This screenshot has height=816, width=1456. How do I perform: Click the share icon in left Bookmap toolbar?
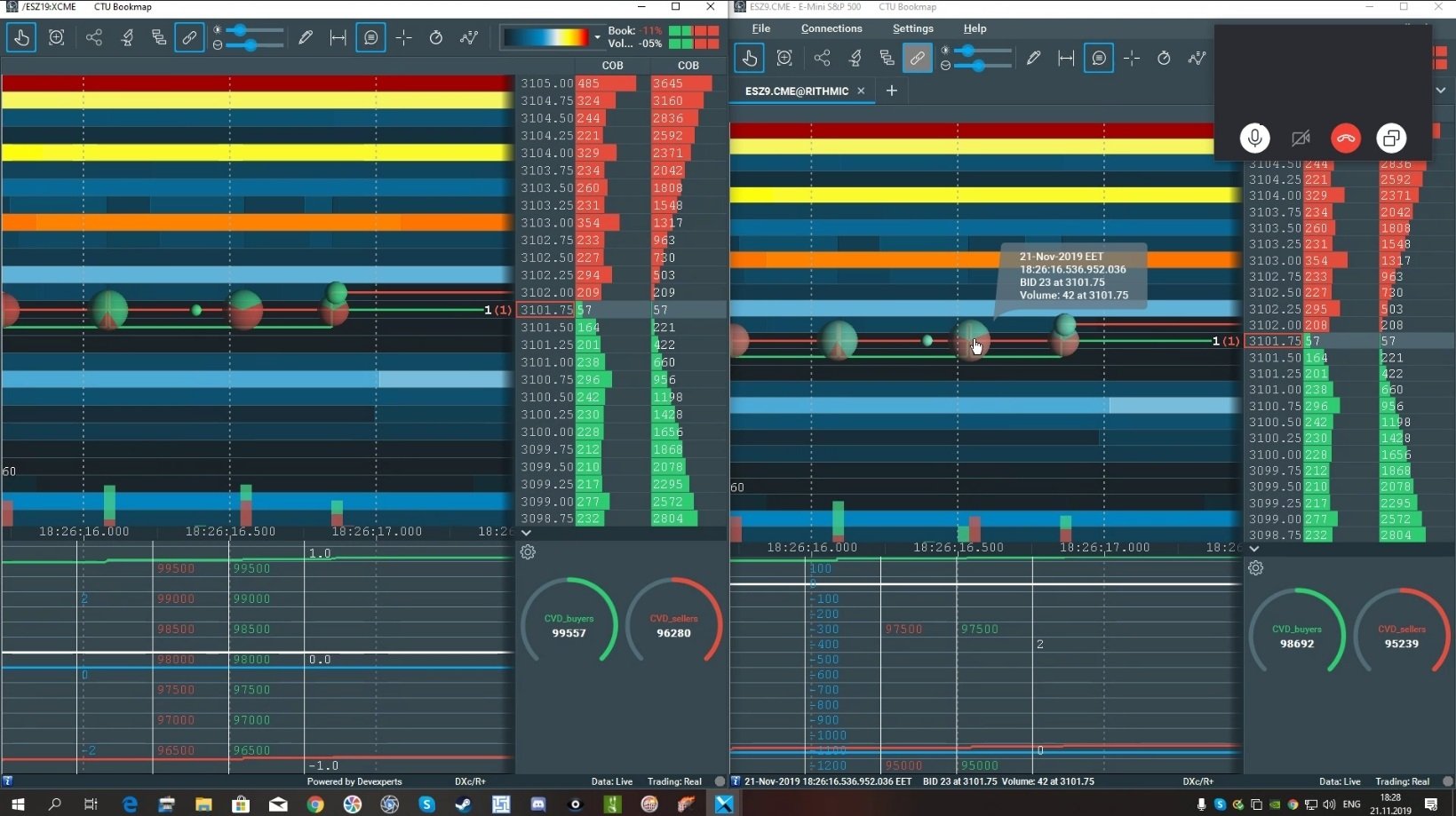pos(94,37)
